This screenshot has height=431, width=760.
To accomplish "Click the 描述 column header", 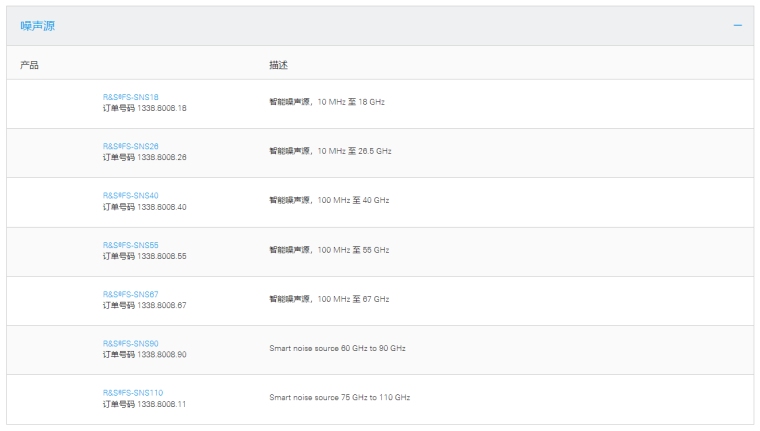I will point(278,65).
